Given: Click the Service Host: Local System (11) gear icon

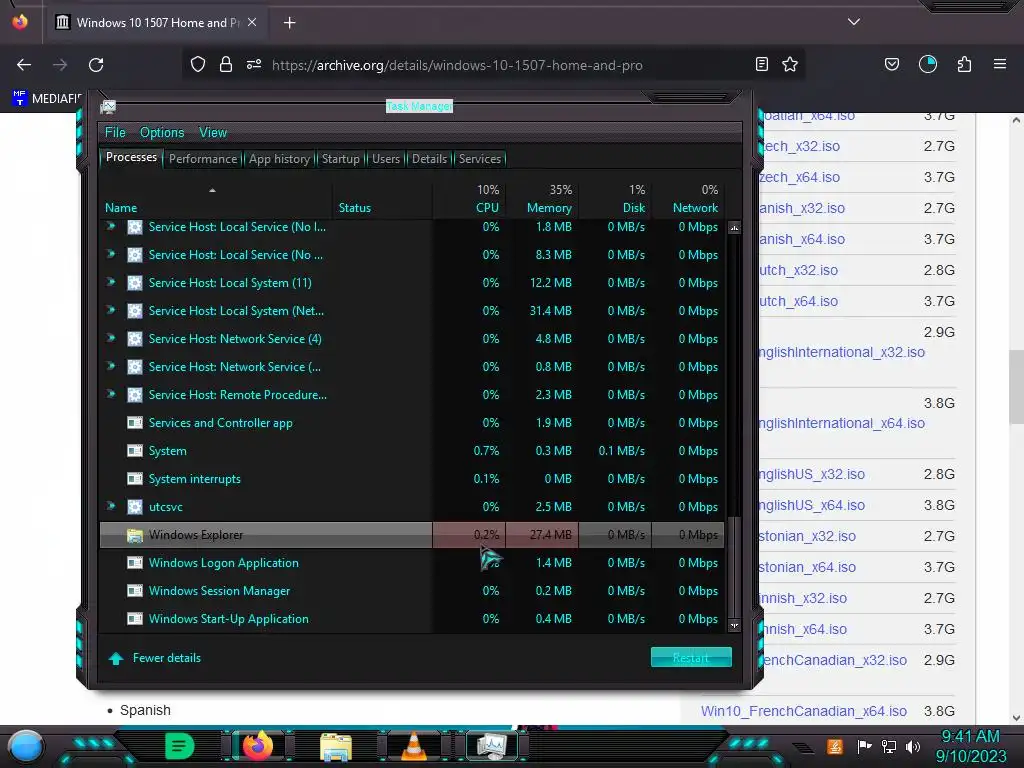Looking at the screenshot, I should (x=135, y=283).
